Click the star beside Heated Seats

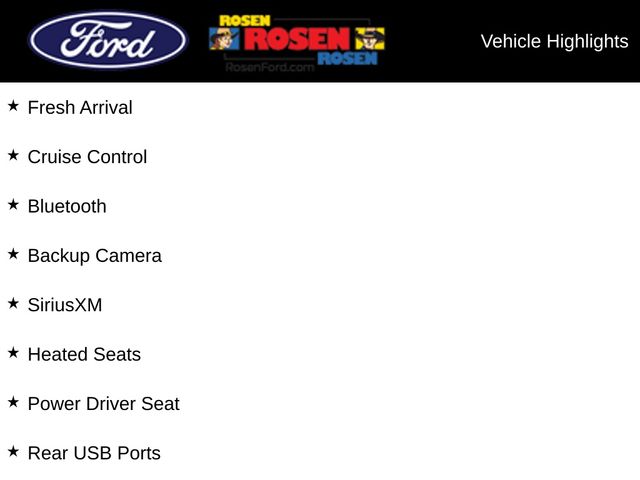pos(13,352)
